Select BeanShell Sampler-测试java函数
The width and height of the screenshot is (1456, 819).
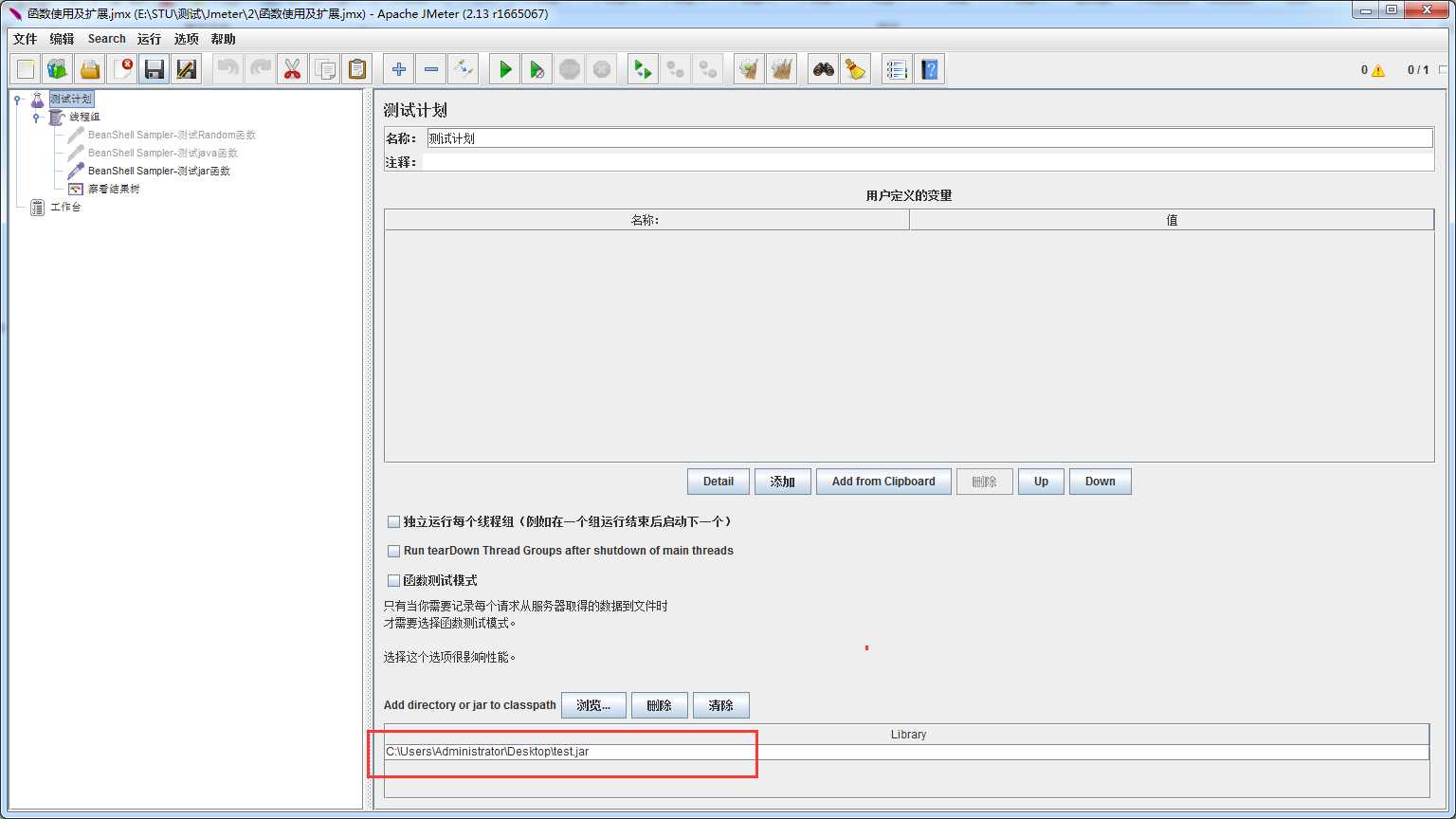tap(163, 154)
